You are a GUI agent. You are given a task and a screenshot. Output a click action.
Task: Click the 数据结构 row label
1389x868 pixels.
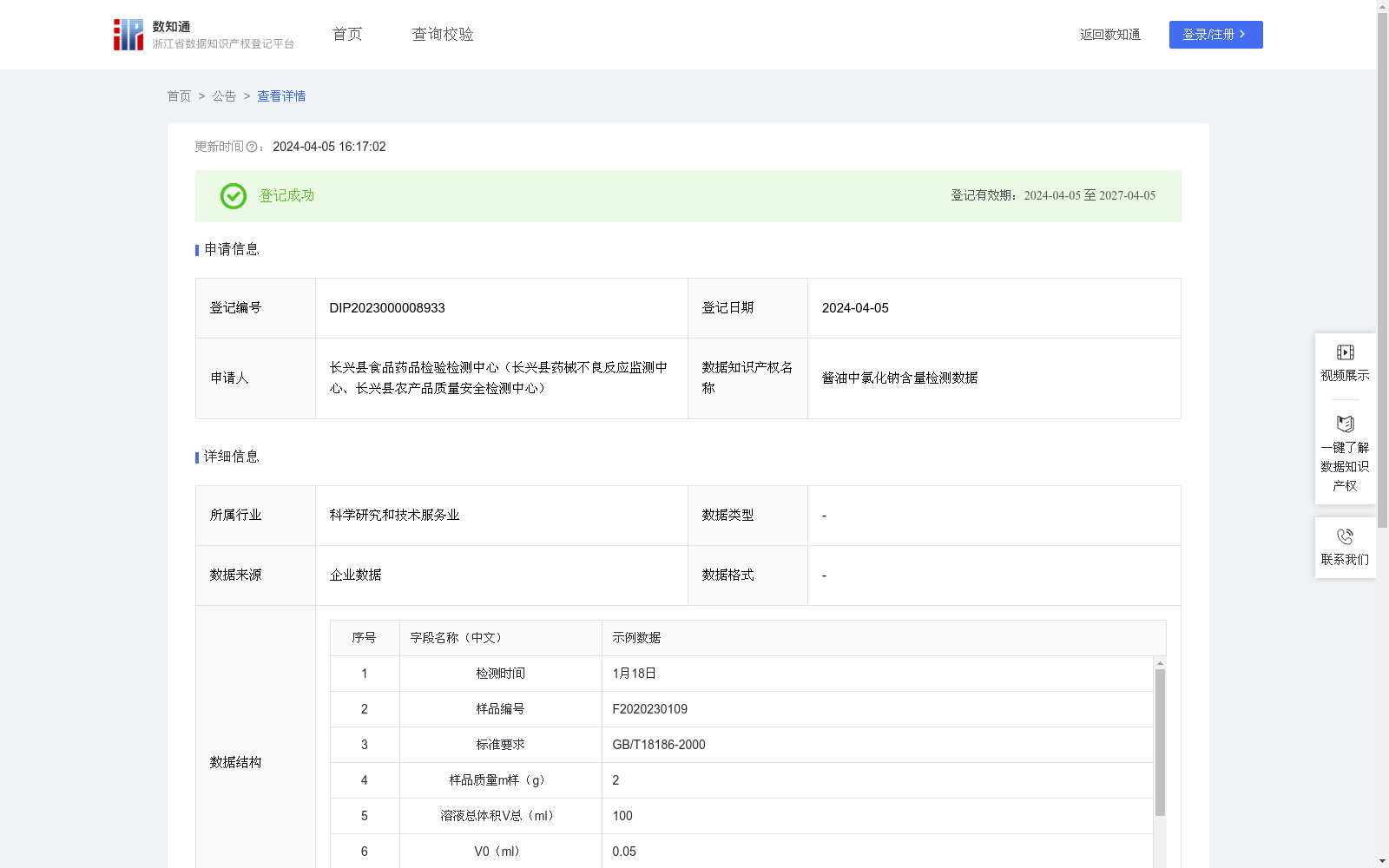(235, 763)
